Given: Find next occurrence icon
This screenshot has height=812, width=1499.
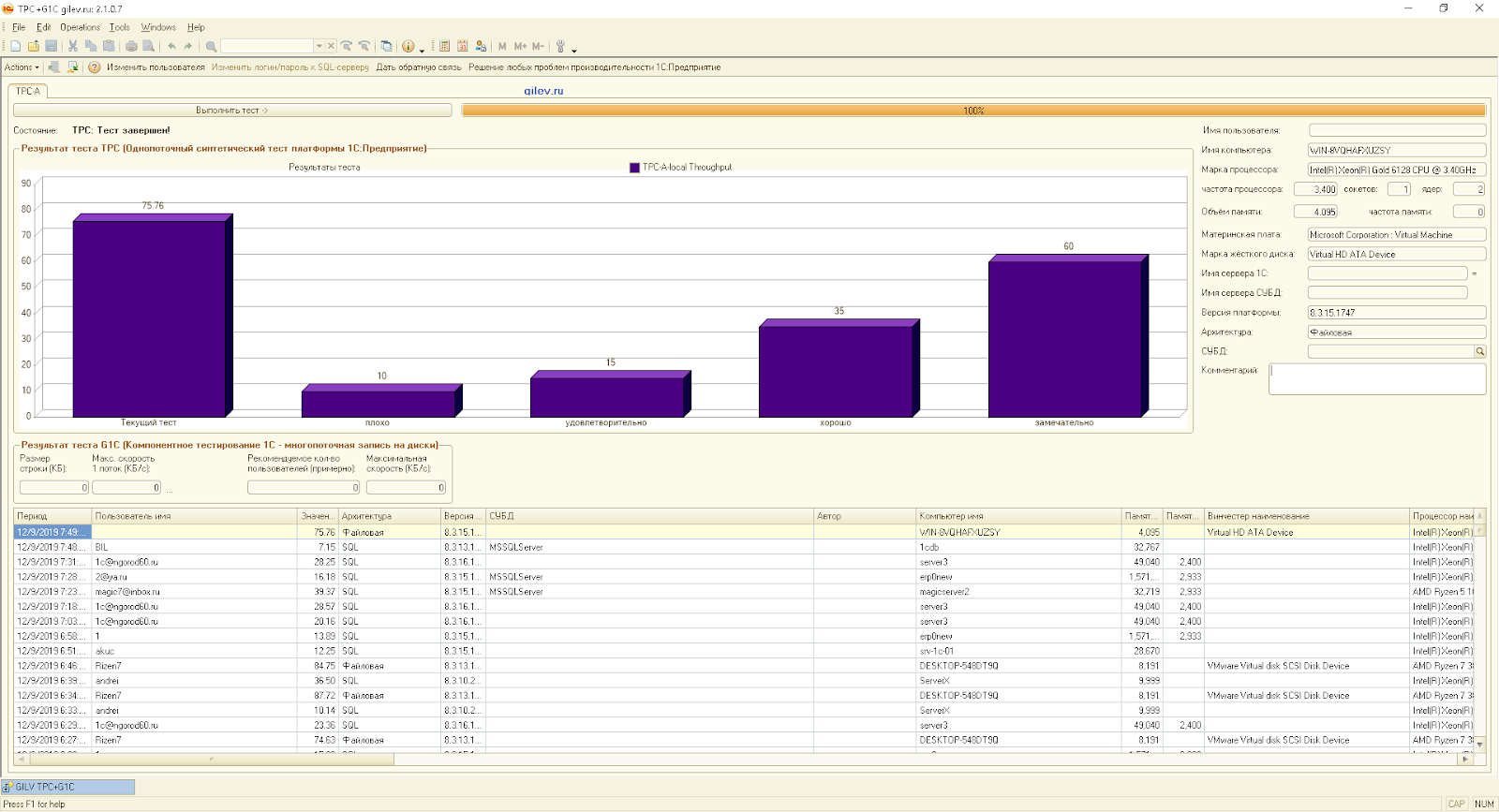Looking at the screenshot, I should point(347,46).
